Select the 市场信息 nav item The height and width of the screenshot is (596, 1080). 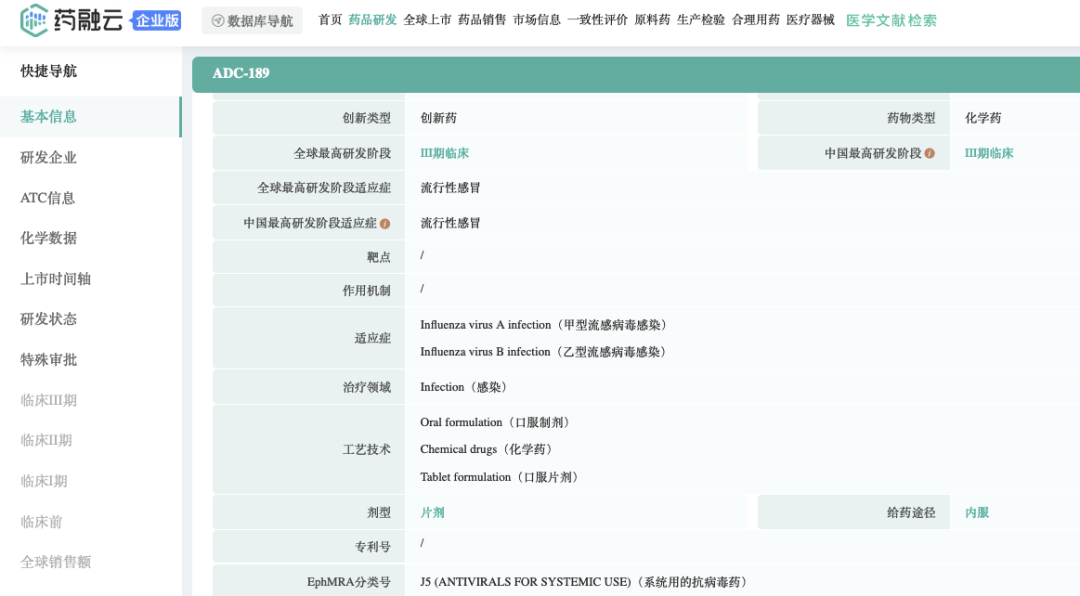(538, 19)
